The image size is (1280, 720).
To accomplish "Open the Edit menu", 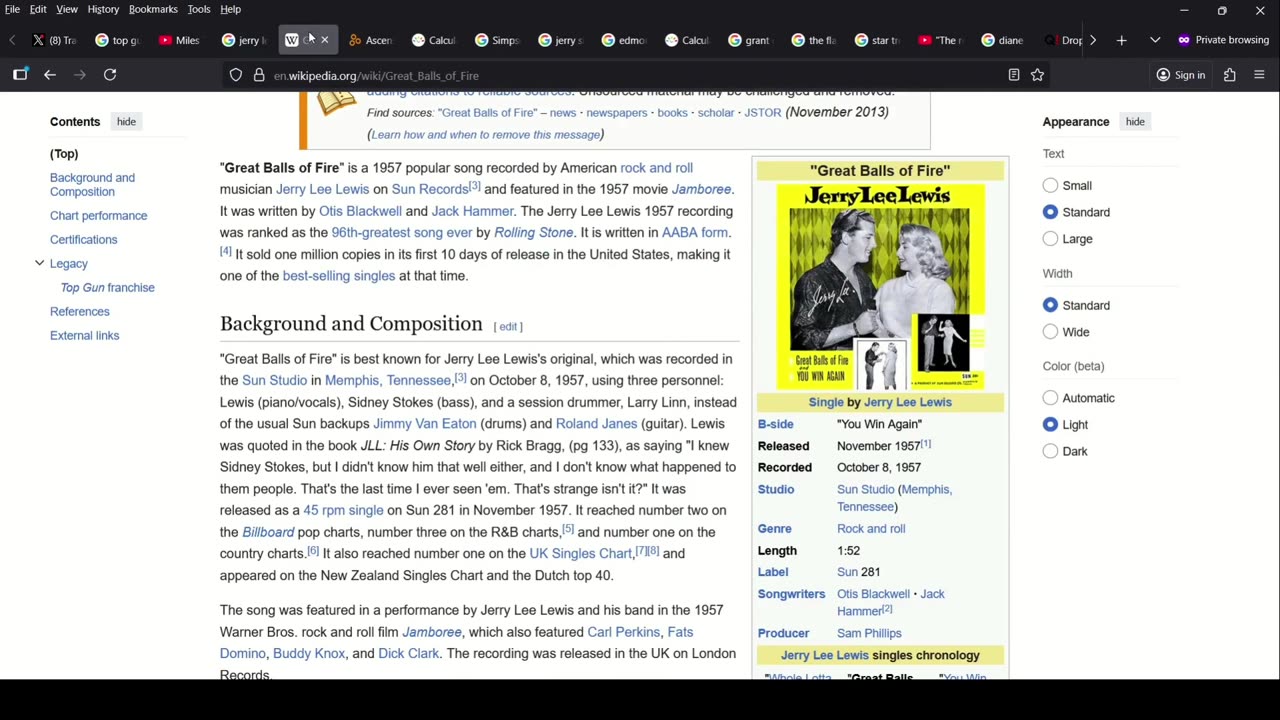I will 38,9.
